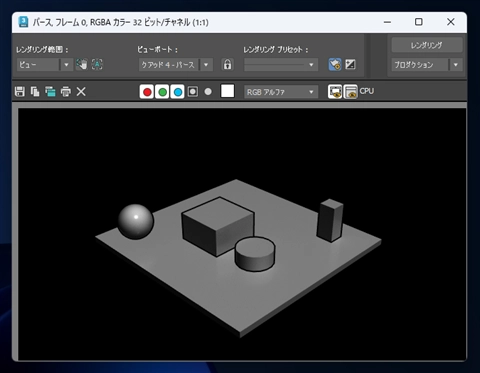Print the rendered image

pyautogui.click(x=66, y=91)
